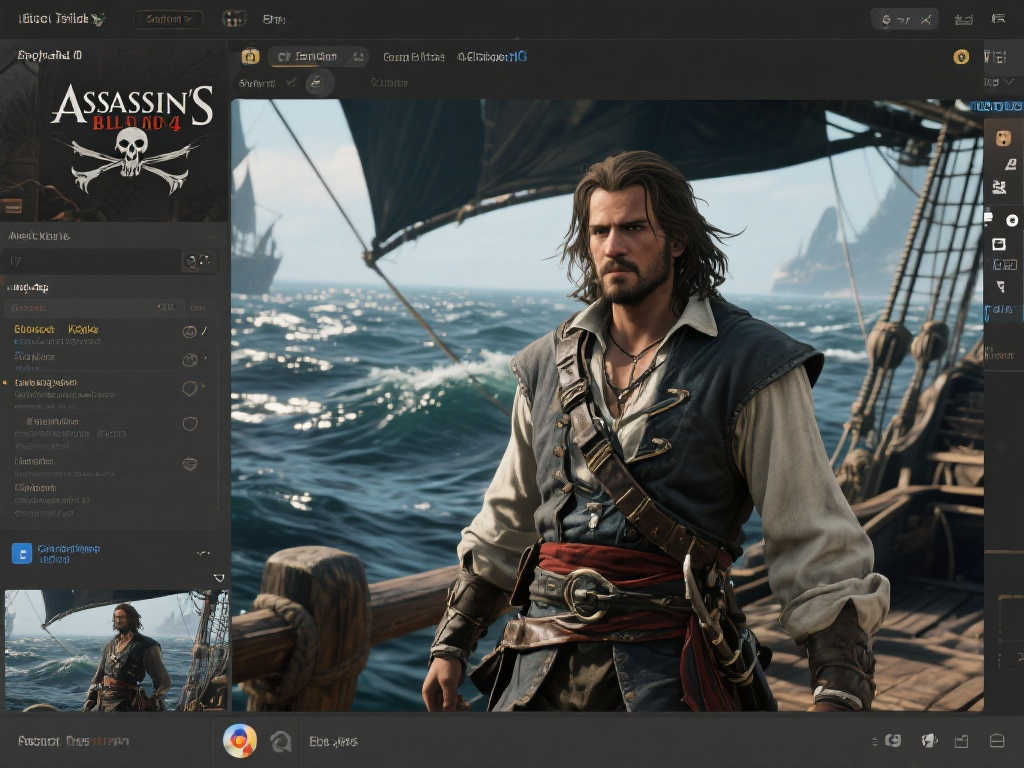Switch to the blue-text tab above the image
This screenshot has height=768, width=1024.
[492, 57]
